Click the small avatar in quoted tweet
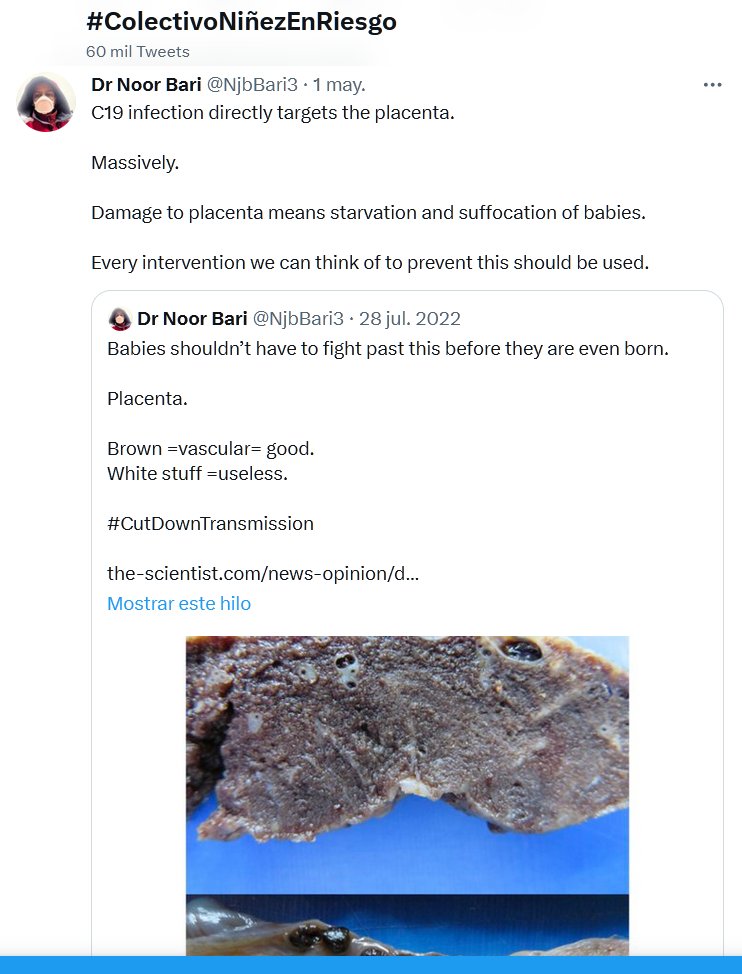Screen dimensions: 742x974 click(120, 319)
